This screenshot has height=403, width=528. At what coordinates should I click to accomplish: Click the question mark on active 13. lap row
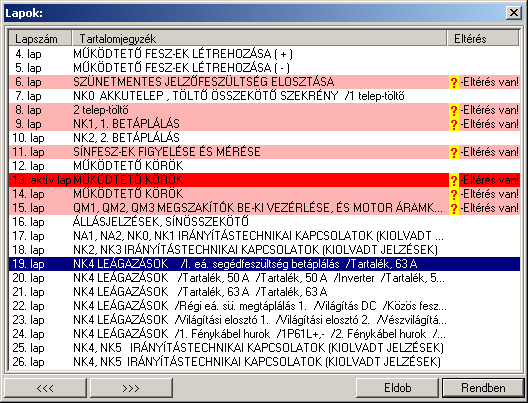[x=454, y=180]
